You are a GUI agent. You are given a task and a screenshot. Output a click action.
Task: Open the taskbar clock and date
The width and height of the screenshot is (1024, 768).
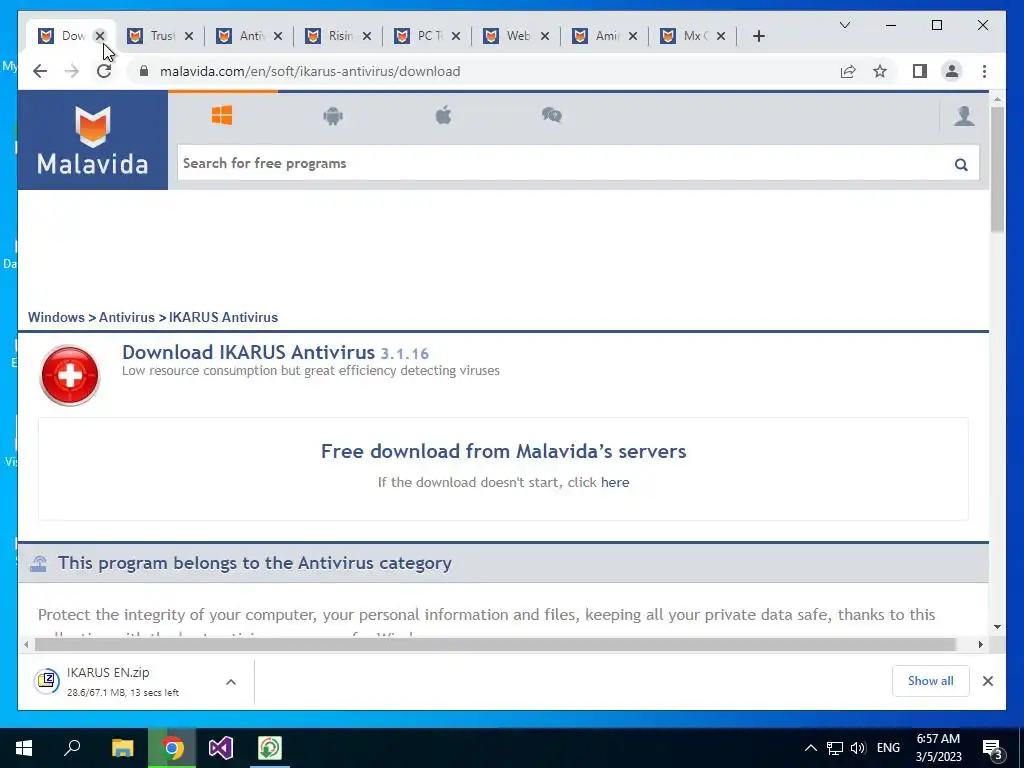point(938,748)
